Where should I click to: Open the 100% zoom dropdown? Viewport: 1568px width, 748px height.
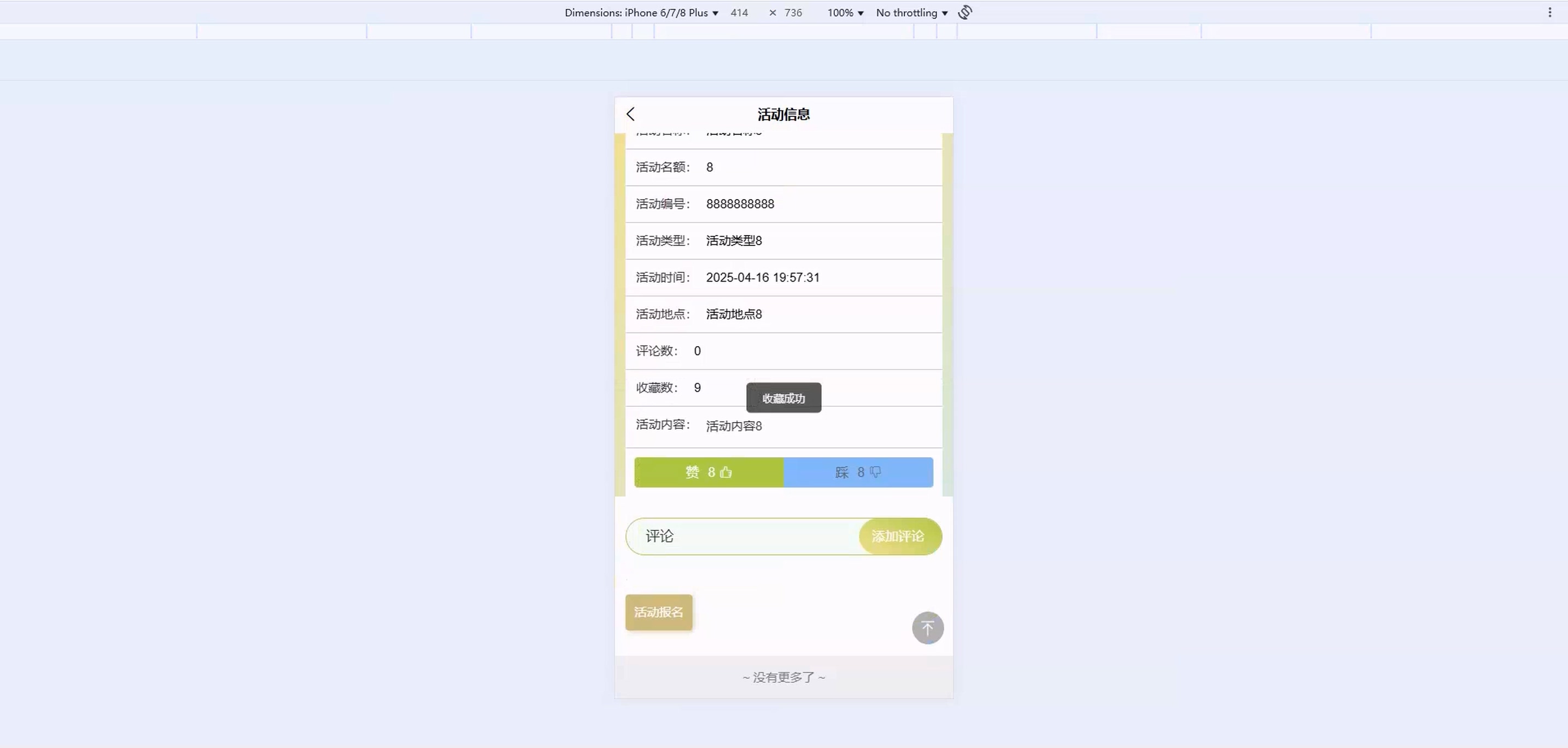click(845, 13)
